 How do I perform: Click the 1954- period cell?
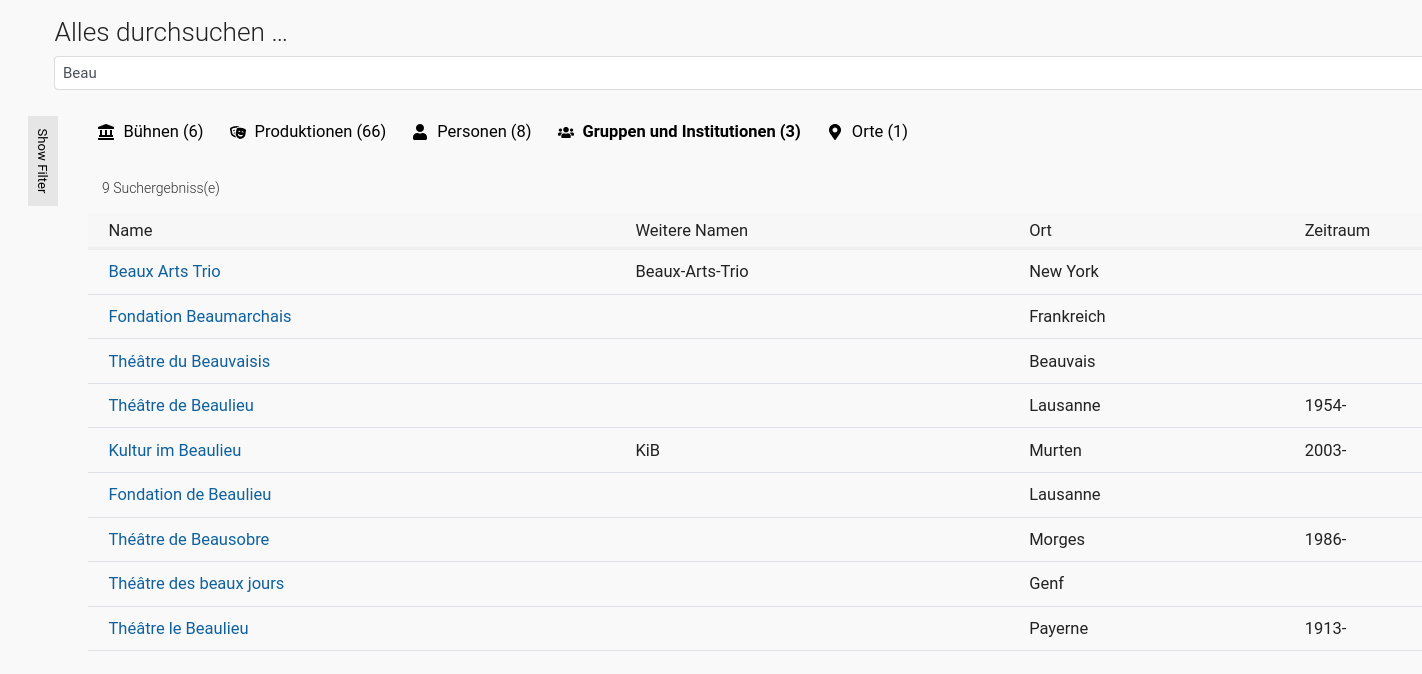(x=1326, y=405)
